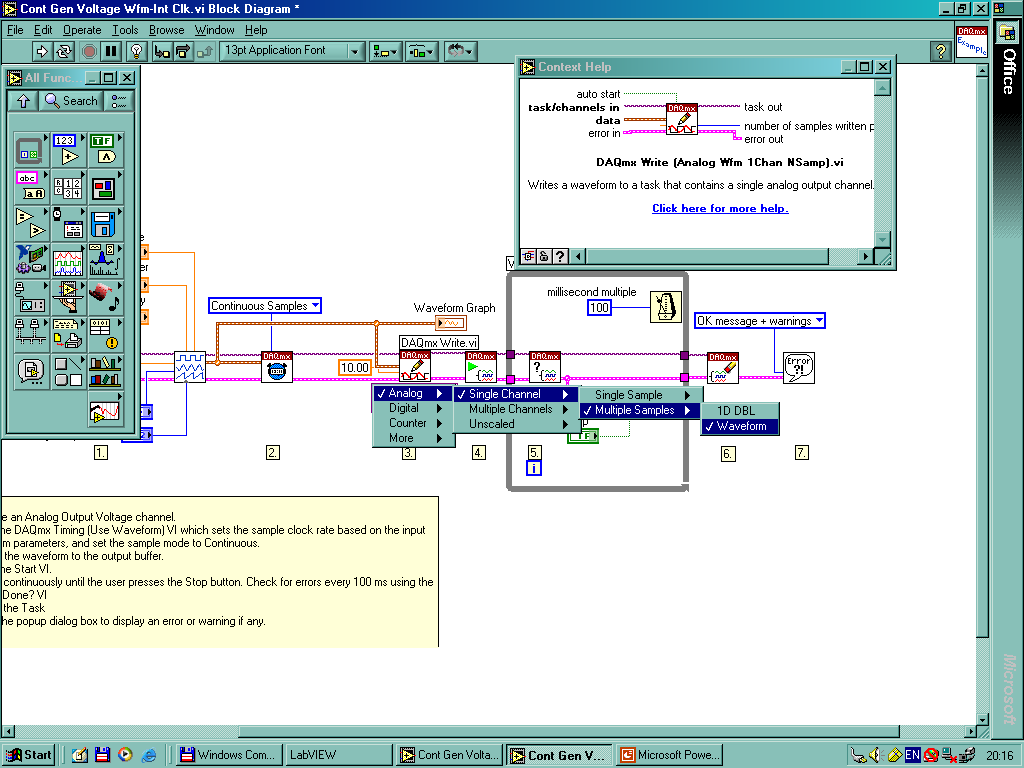Open the Graphics and Sound palette icon
Viewport: 1024px width, 768px height.
105,298
